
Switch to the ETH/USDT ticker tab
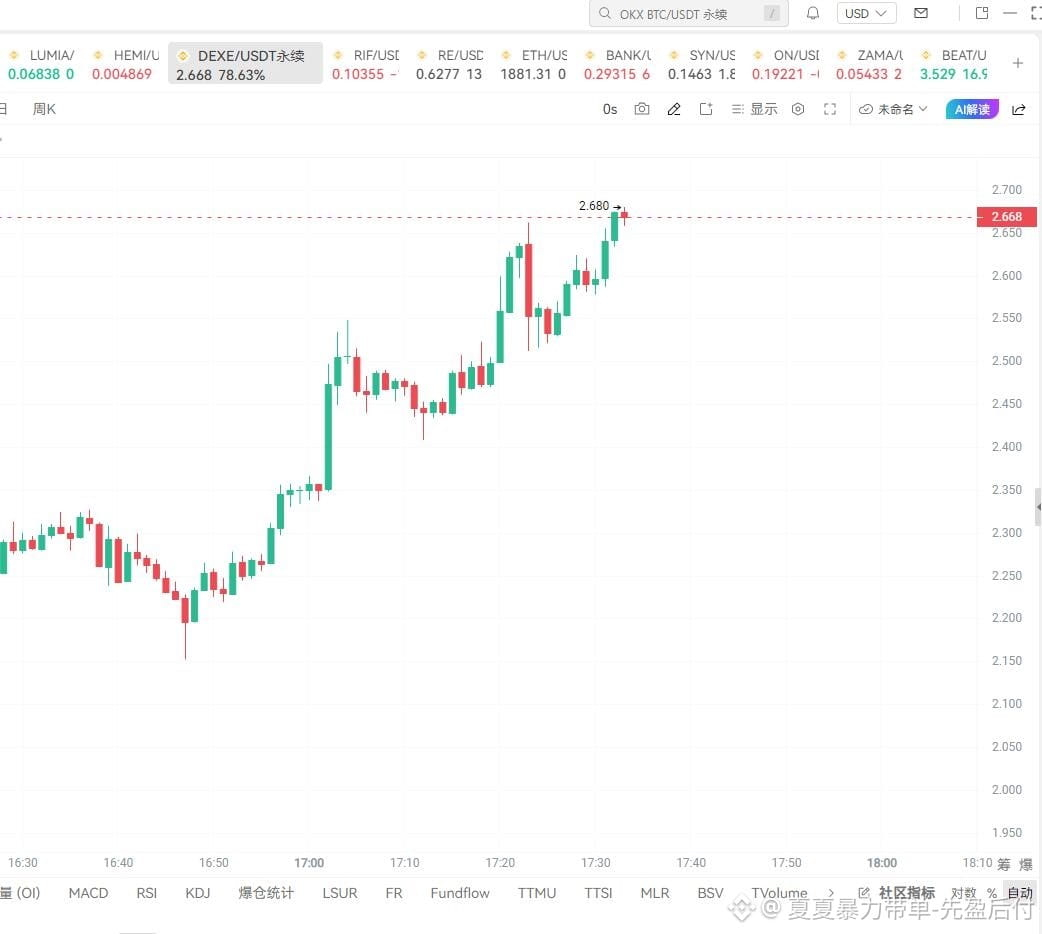click(x=534, y=64)
